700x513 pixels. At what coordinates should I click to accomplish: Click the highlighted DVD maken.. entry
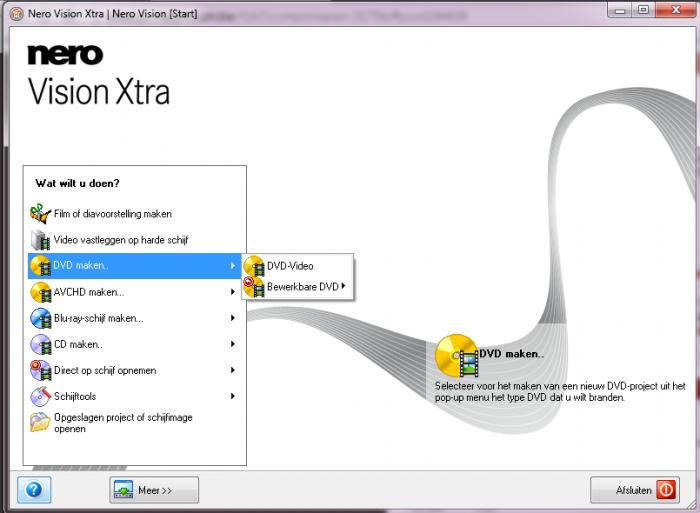point(134,266)
